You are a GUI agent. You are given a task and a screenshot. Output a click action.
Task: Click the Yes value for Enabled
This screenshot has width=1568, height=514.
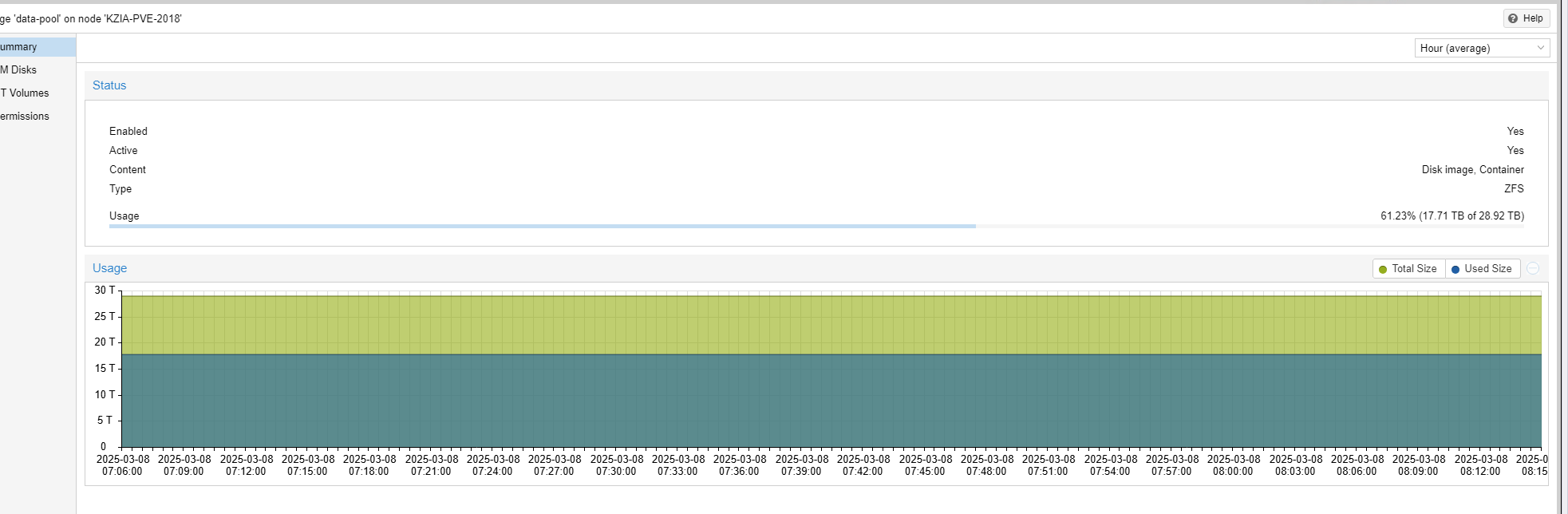(x=1515, y=132)
